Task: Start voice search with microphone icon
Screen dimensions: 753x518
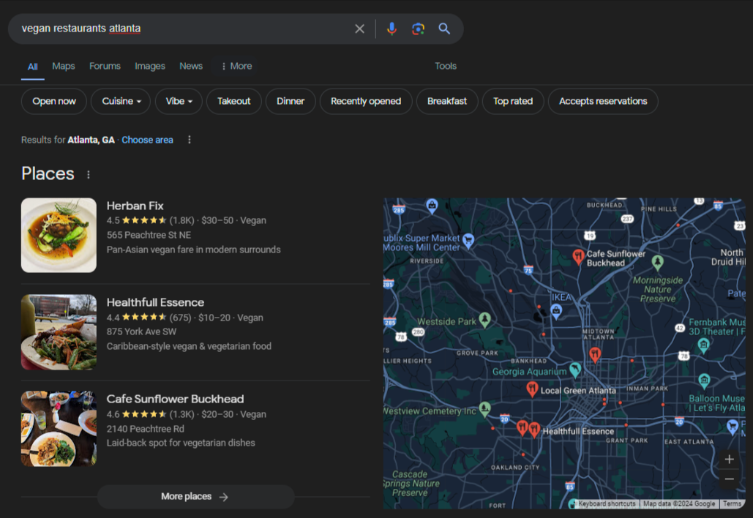Action: coord(392,29)
